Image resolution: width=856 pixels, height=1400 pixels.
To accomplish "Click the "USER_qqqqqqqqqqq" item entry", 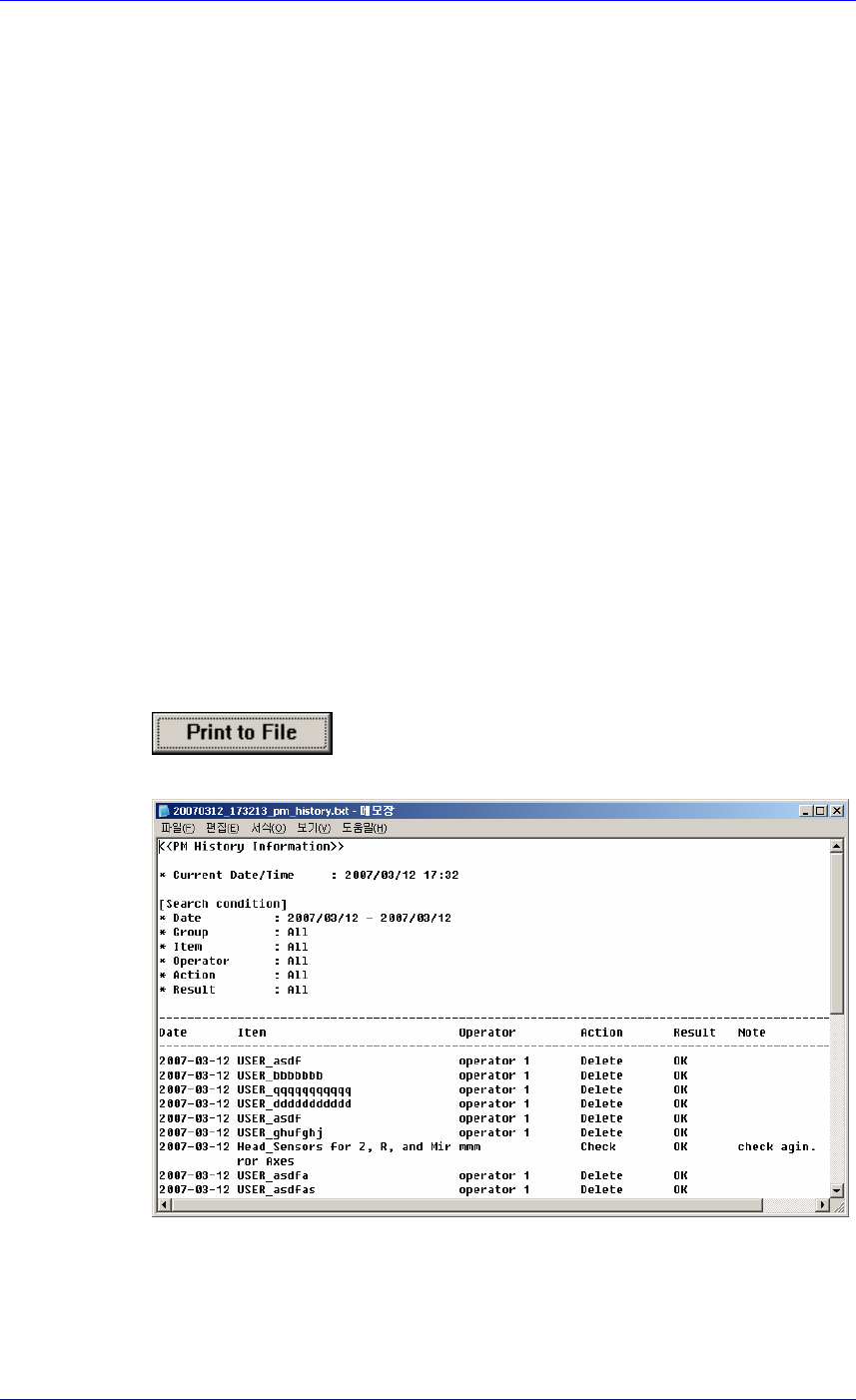I will (x=295, y=1089).
